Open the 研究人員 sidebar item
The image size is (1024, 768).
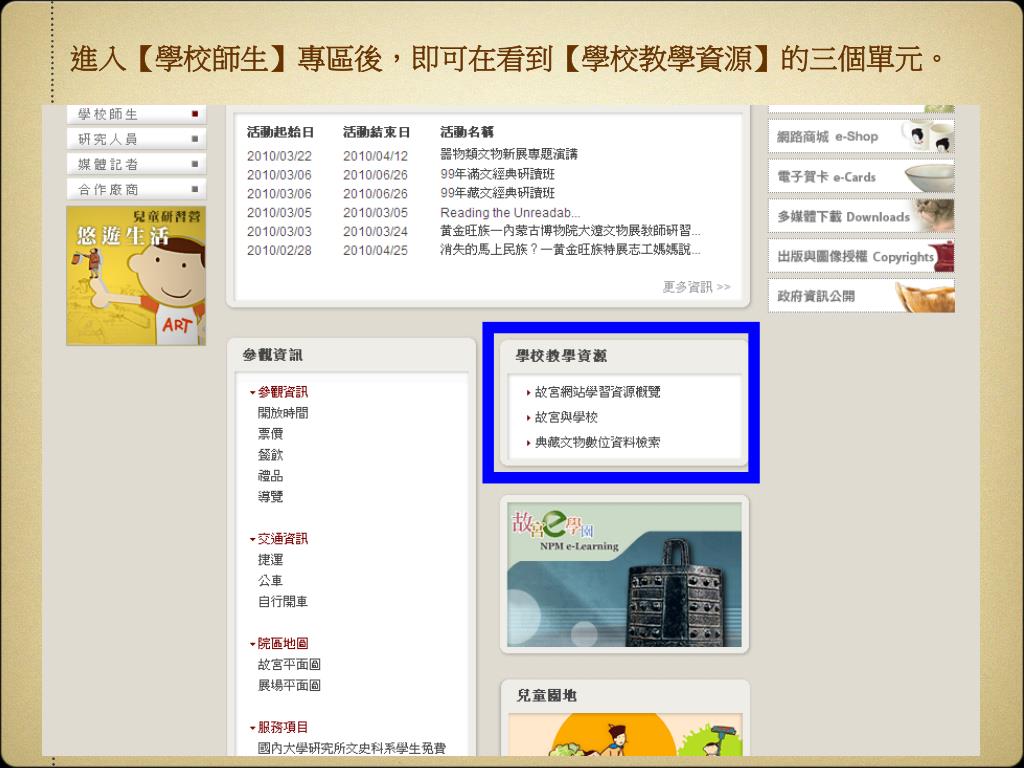coord(136,139)
